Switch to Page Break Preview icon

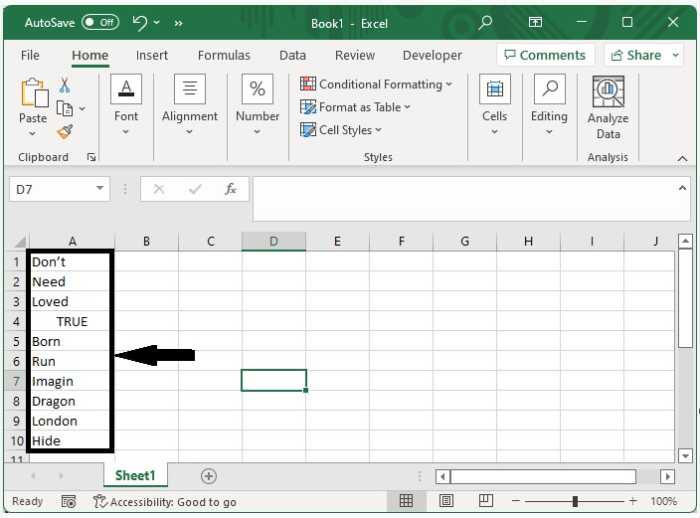point(486,501)
